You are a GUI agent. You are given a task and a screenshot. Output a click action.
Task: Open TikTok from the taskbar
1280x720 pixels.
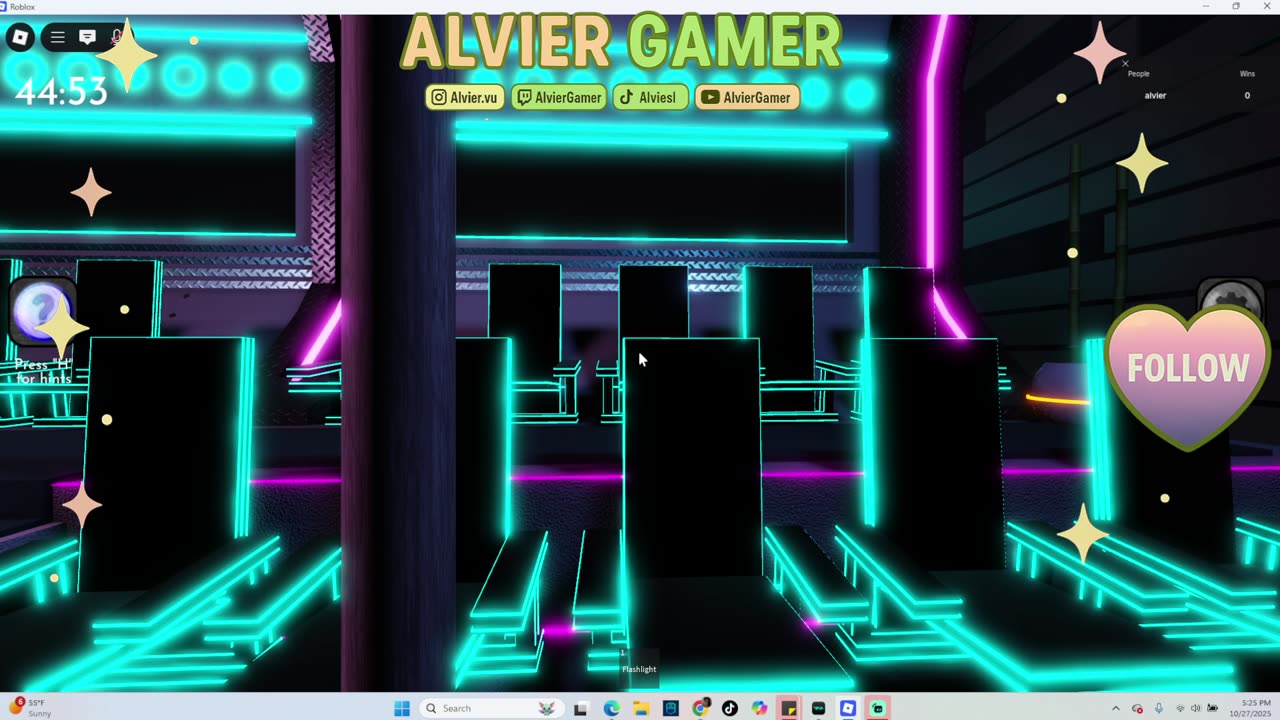730,708
